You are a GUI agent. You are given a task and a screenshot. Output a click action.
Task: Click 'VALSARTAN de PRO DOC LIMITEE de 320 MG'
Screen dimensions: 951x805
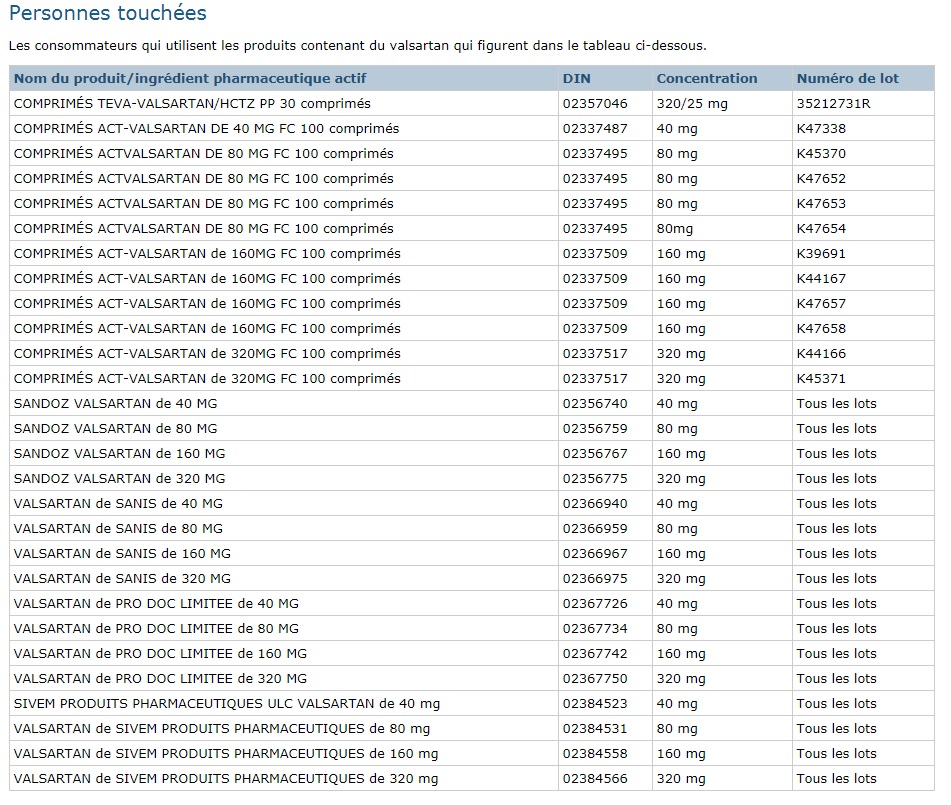tap(160, 679)
